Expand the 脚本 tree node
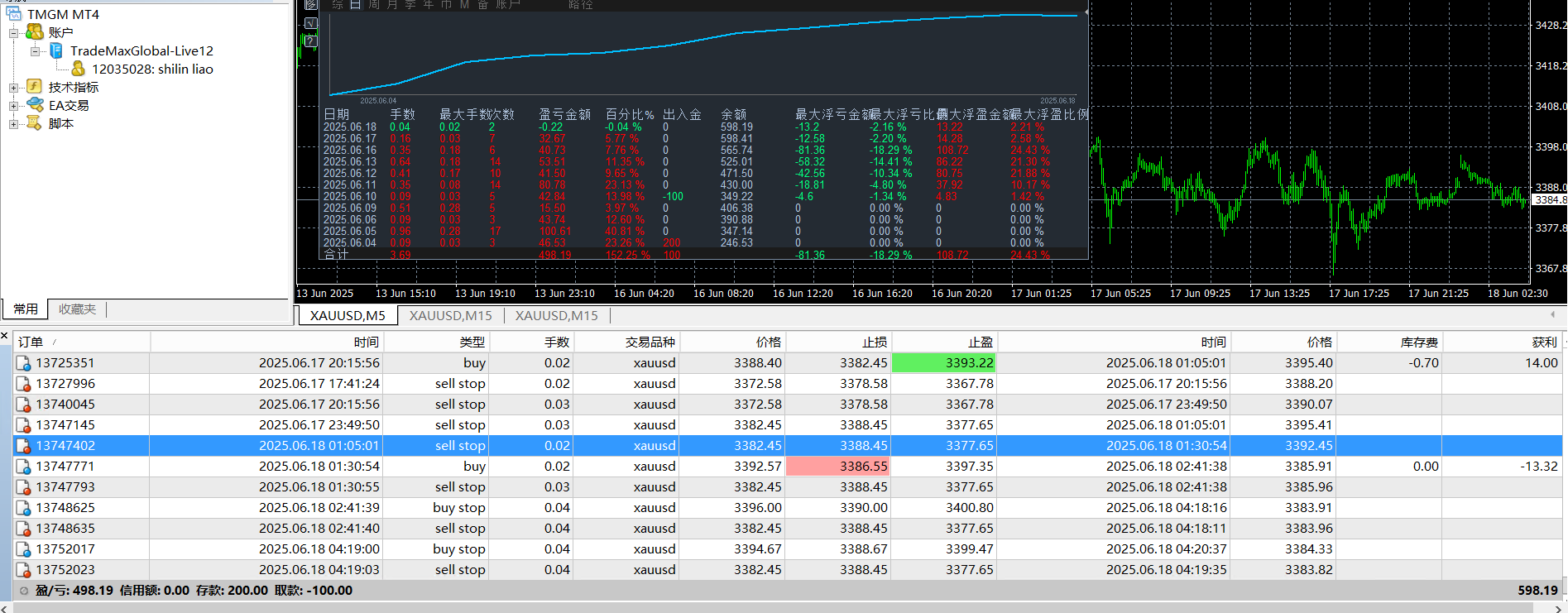Viewport: 1568px width, 613px height. pos(14,124)
